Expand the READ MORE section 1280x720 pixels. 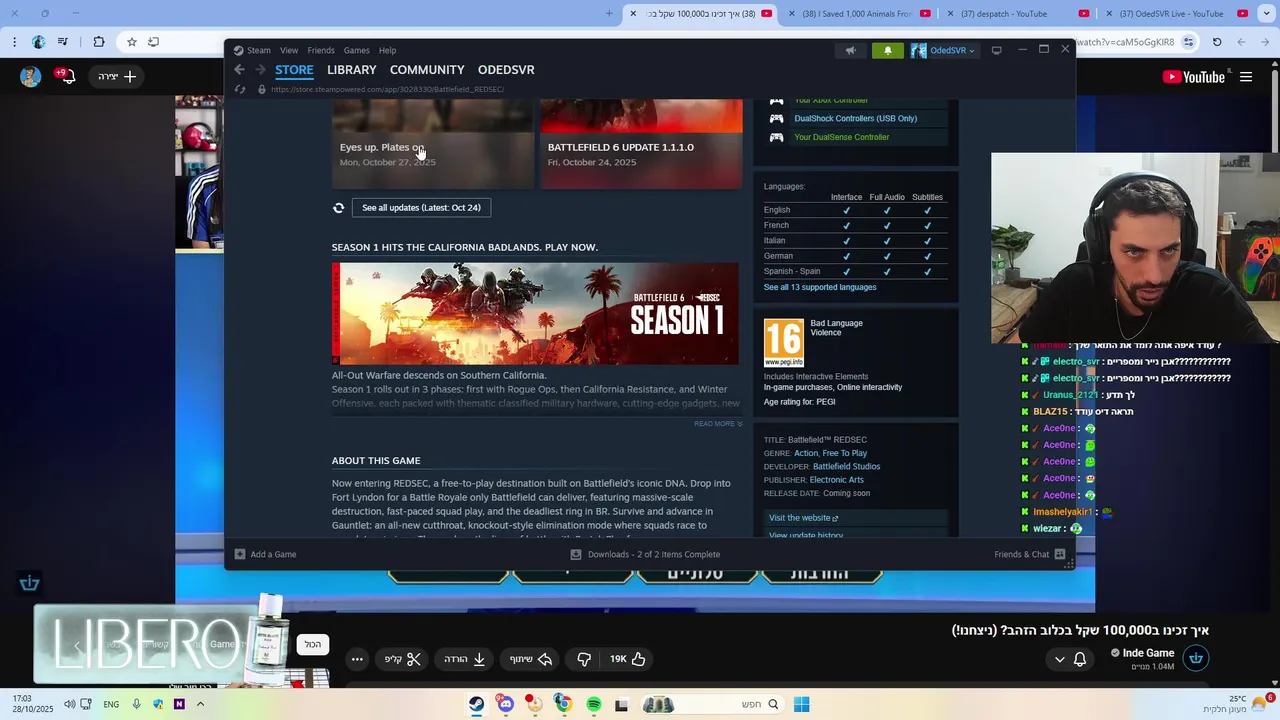[718, 424]
